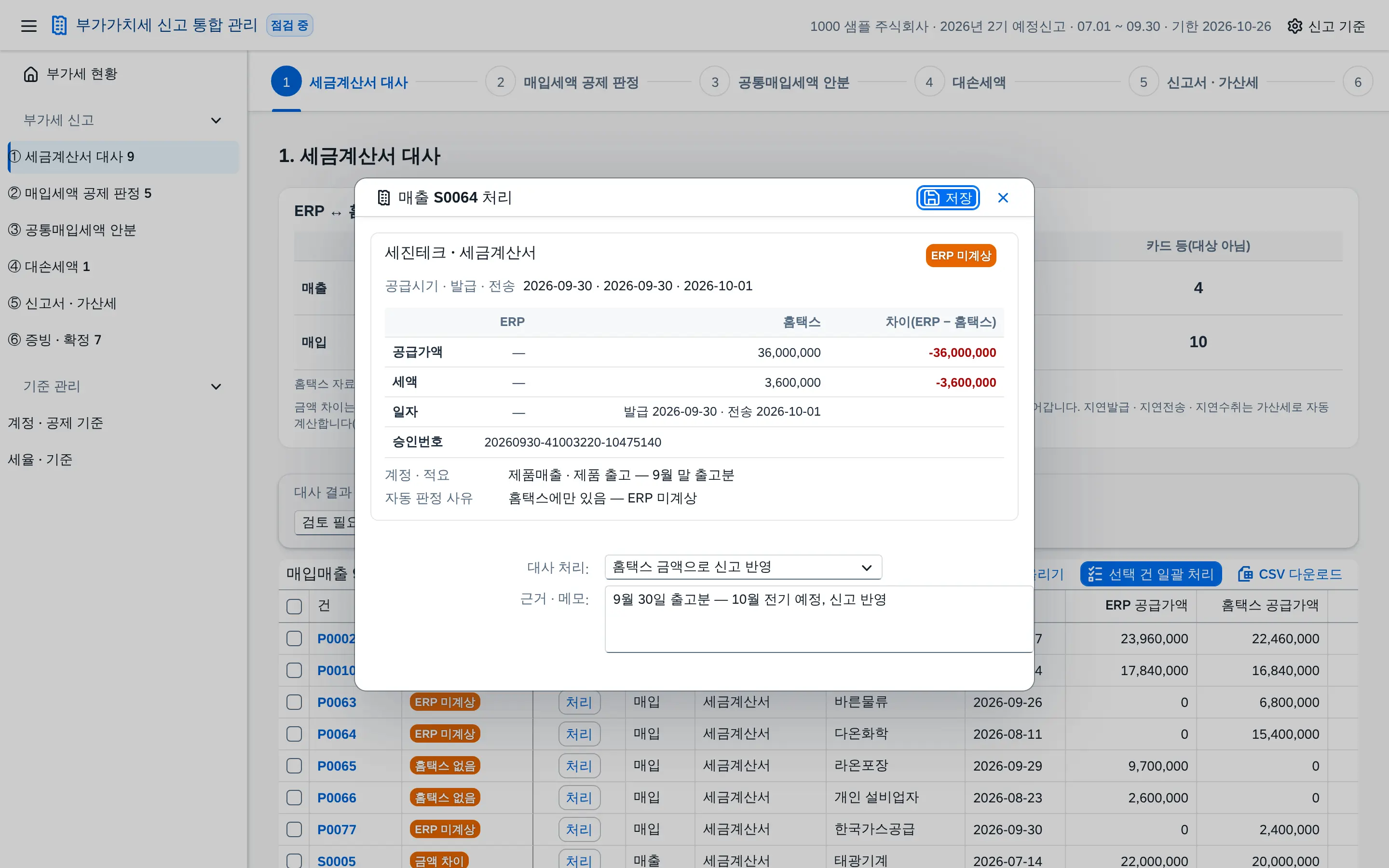Check the P0077 row checkbox
1389x868 pixels.
click(x=294, y=829)
